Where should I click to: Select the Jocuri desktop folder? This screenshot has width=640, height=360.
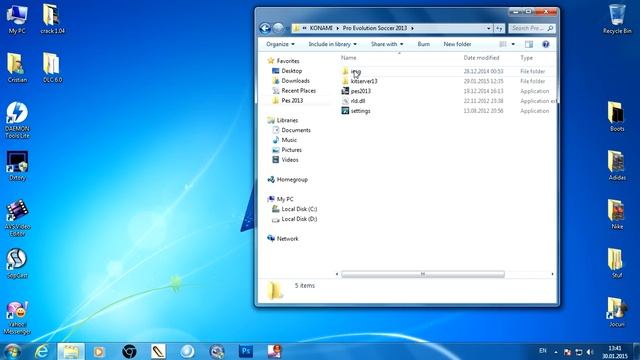617,313
